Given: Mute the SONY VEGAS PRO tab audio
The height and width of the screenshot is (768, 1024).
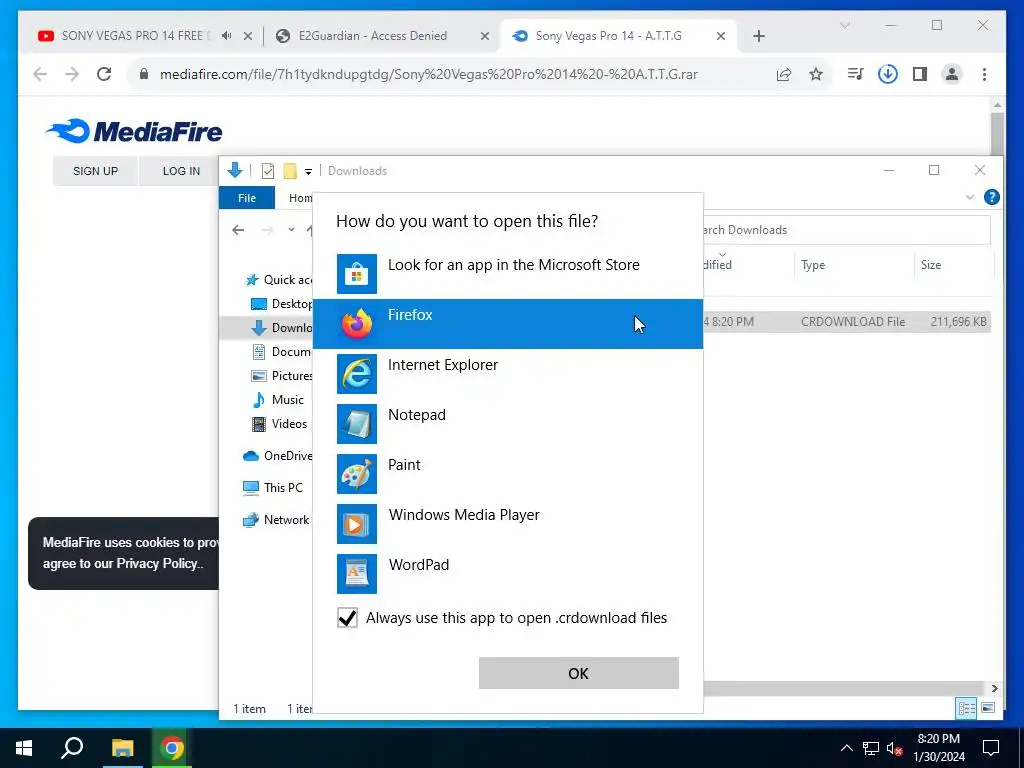Looking at the screenshot, I should (227, 36).
